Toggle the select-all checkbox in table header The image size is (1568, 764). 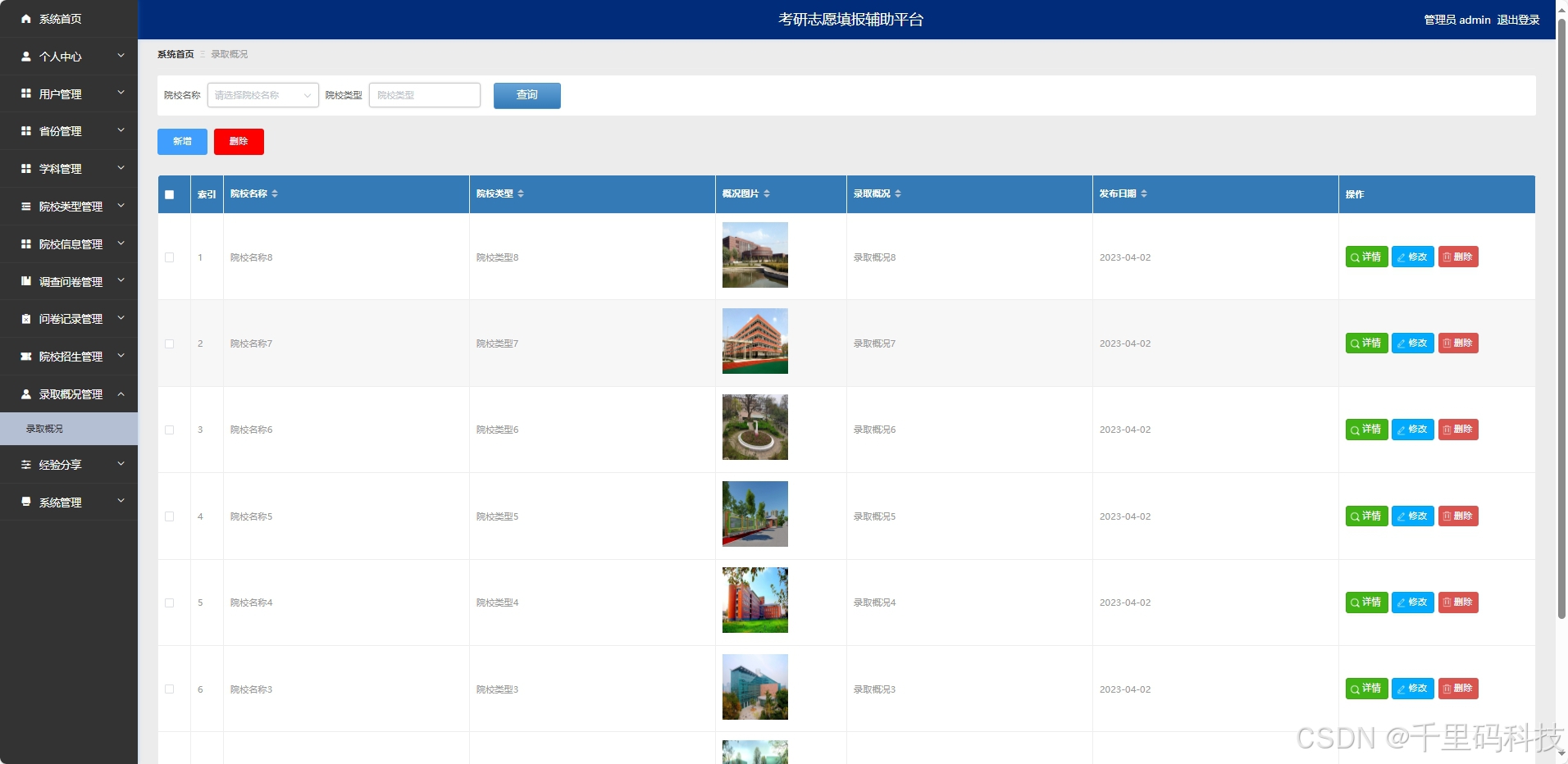170,194
